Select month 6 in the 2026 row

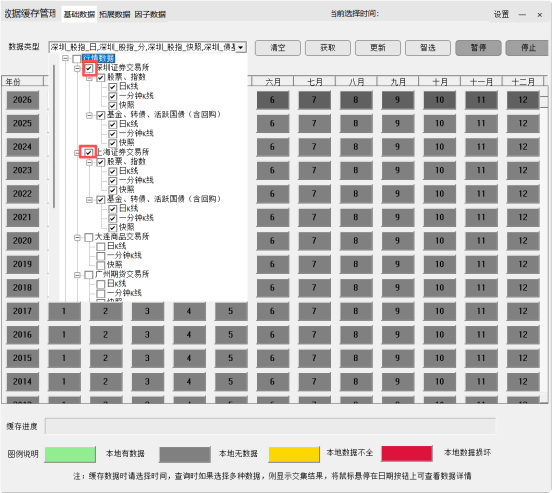(272, 100)
